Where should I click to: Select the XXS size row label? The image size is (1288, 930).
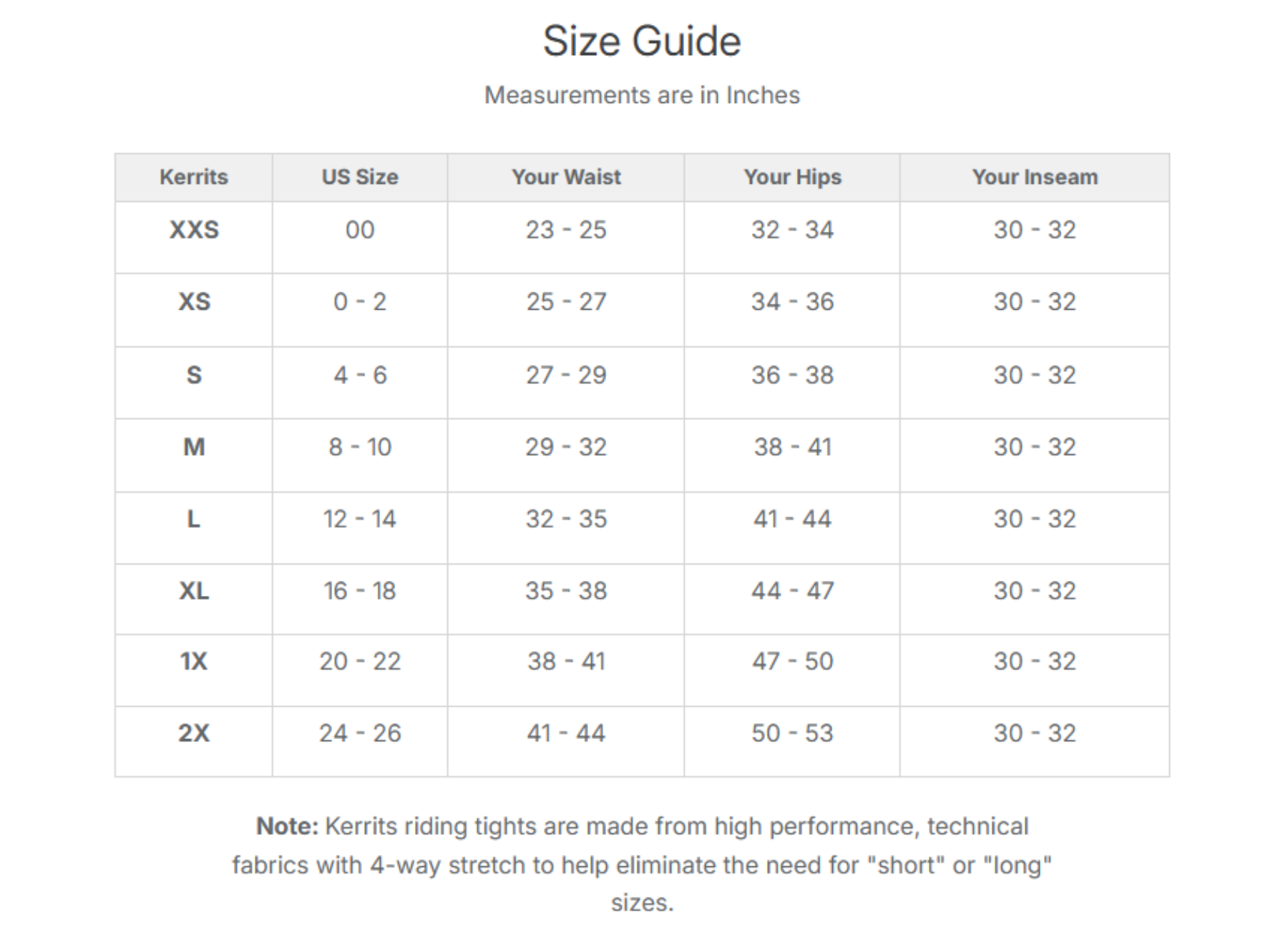point(194,230)
